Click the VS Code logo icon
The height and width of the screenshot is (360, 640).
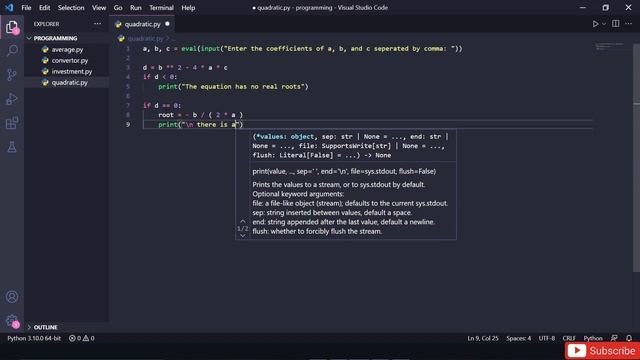click(9, 7)
